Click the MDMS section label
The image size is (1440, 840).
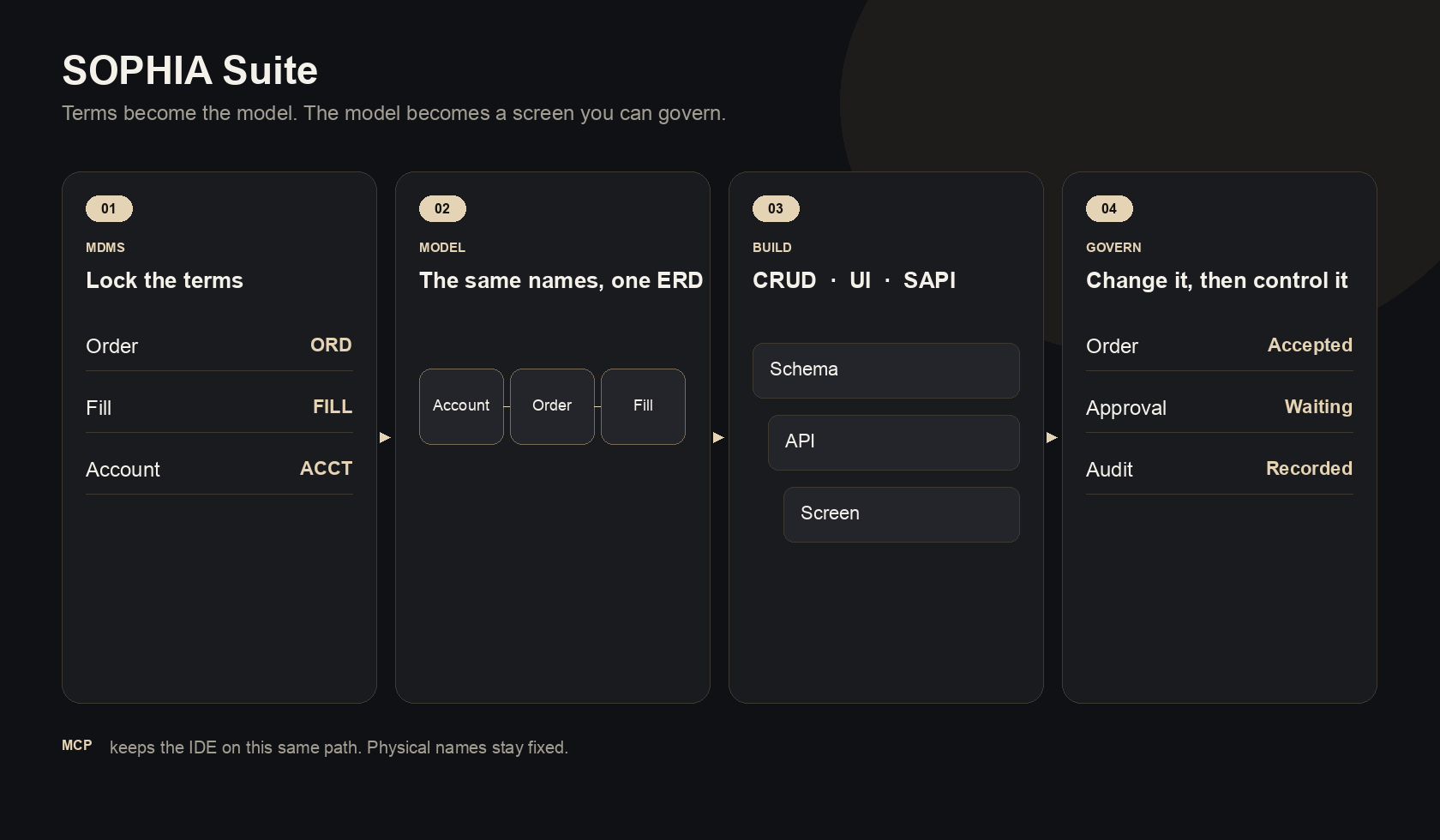point(105,248)
